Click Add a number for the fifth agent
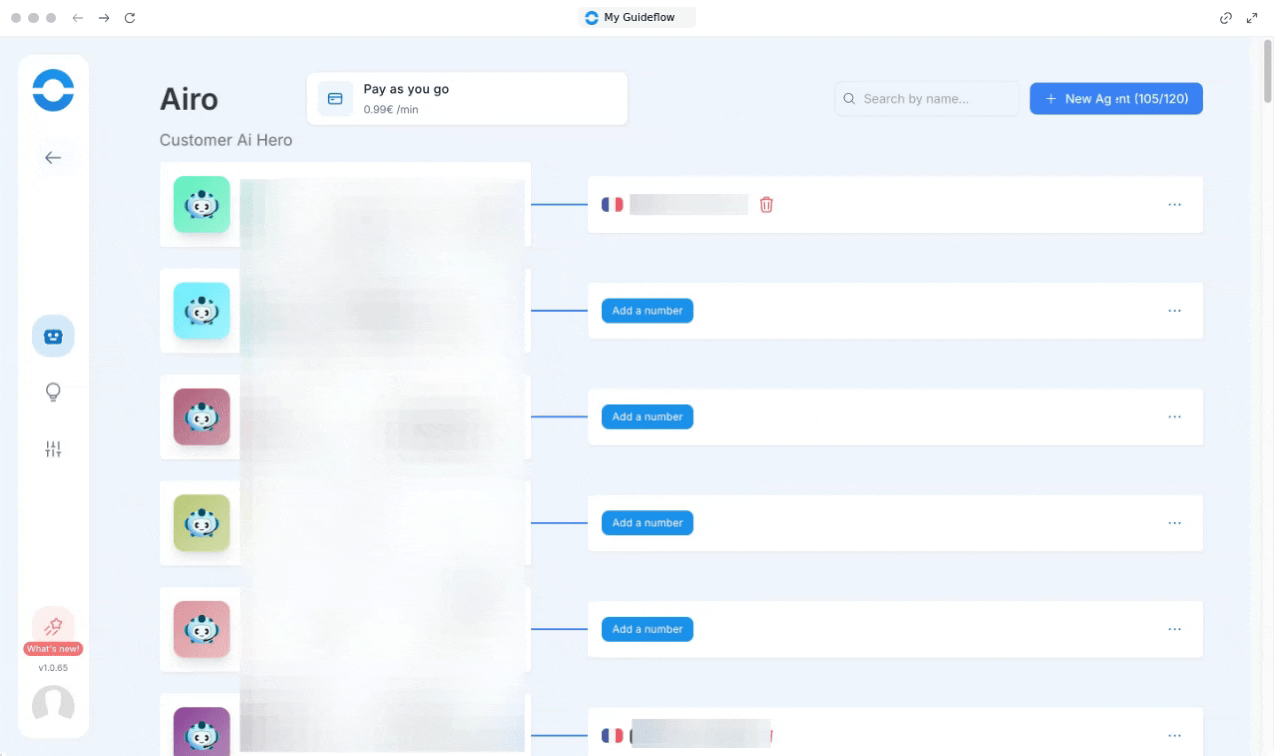Screen dimensions: 1274x756 647,629
